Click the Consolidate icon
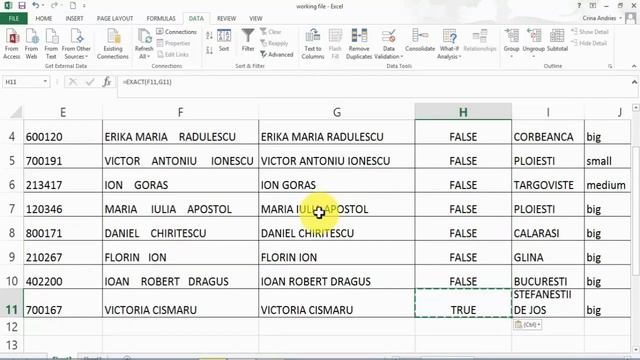 click(x=420, y=41)
